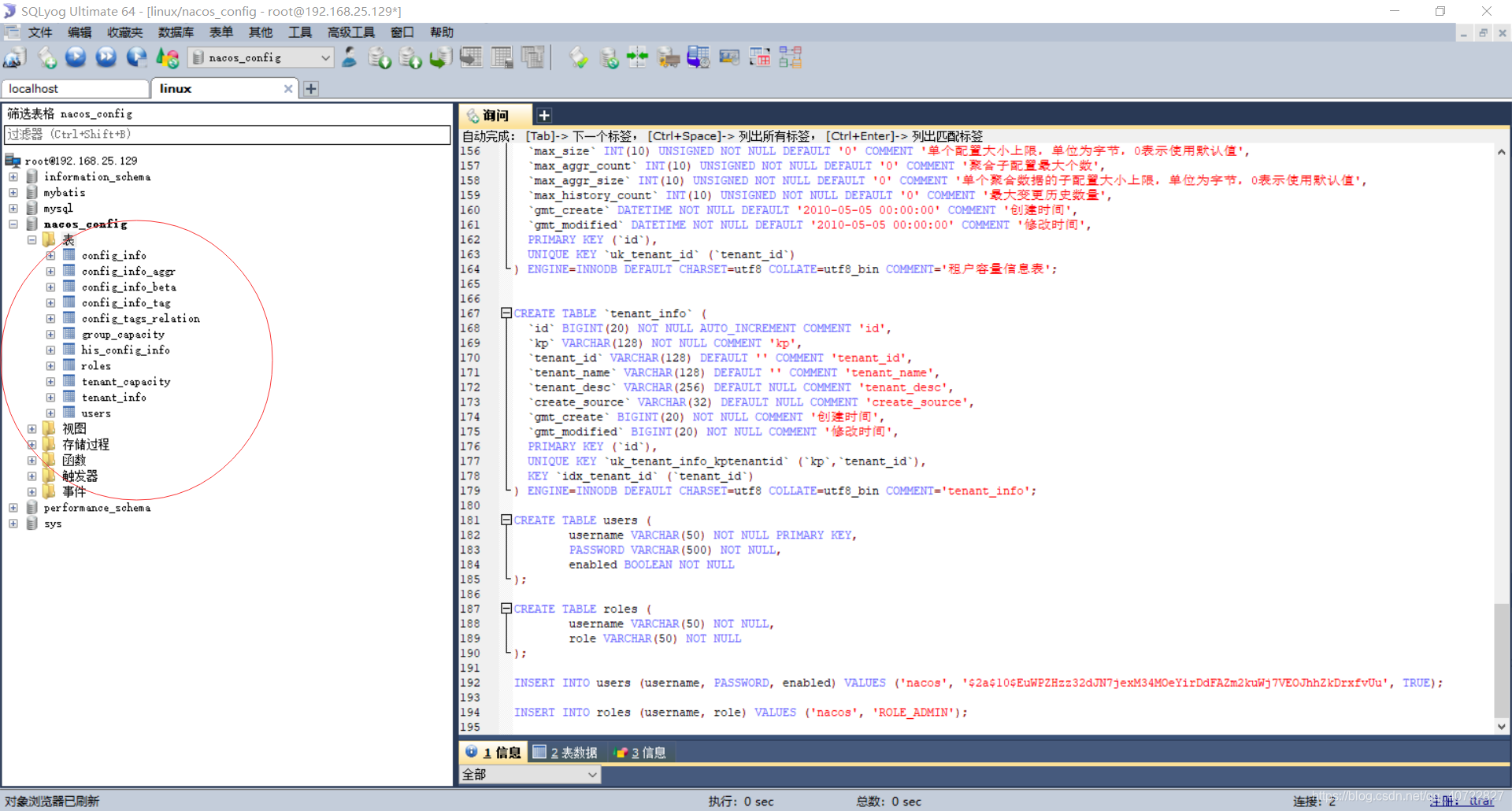This screenshot has width=1512, height=811.
Task: Click the execute and edit resultset icon
Action: (136, 57)
